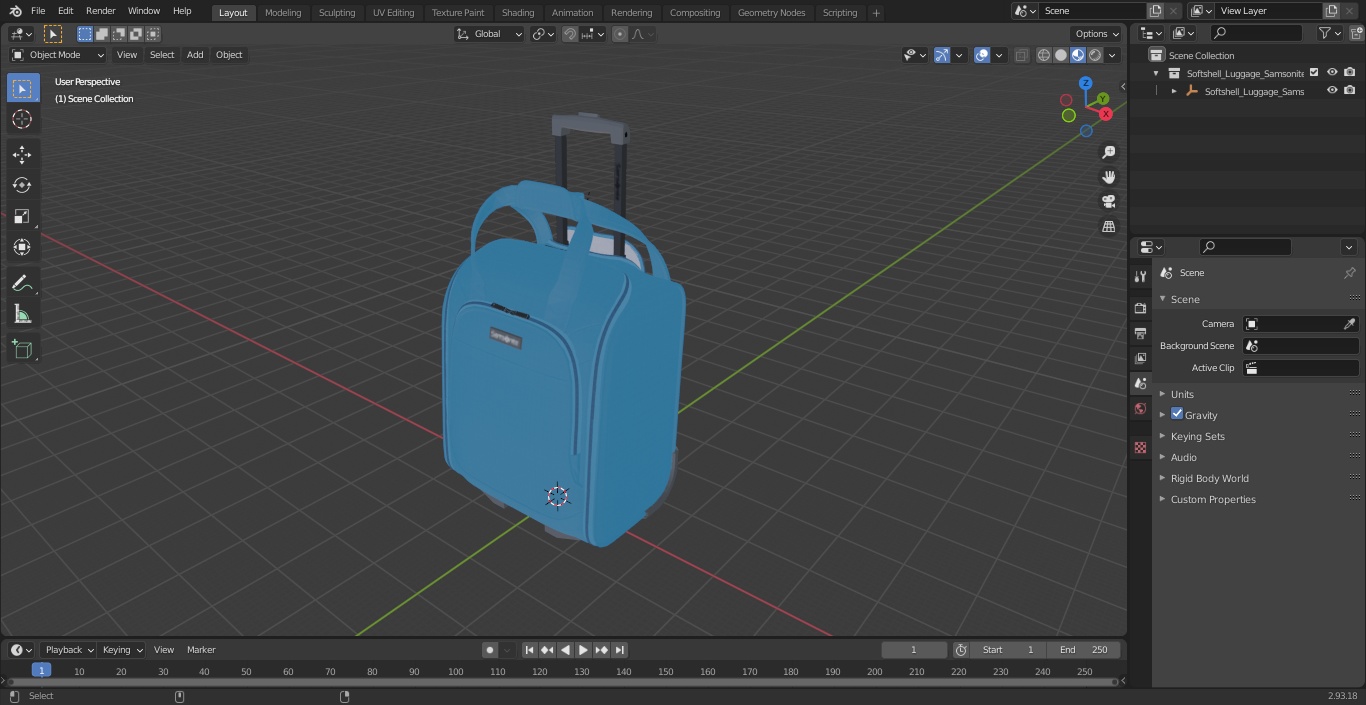Click the Select Box tool
Viewport: 1366px width, 705px height.
[22, 88]
